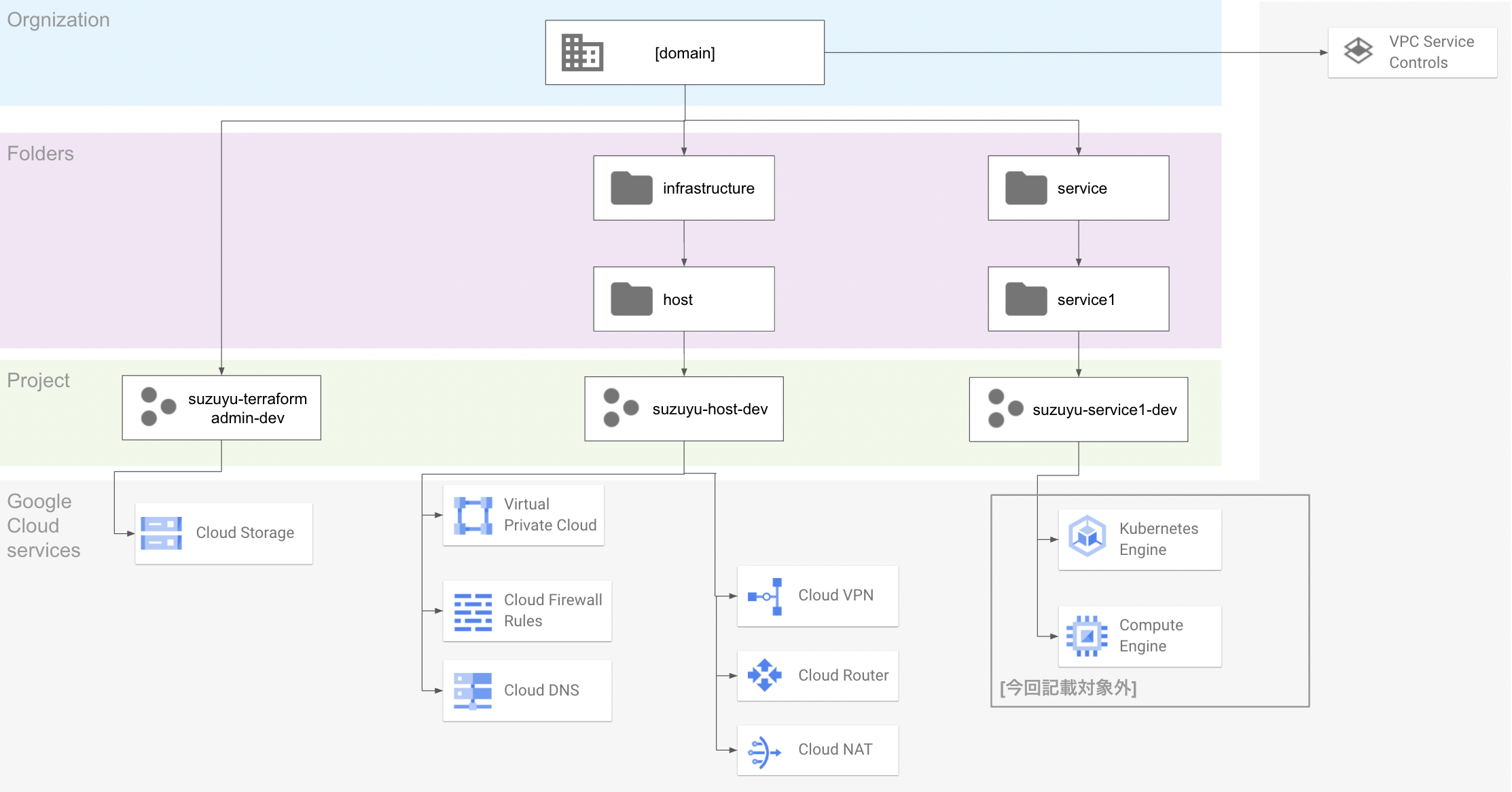The image size is (1512, 792).
Task: Click the suzuyu-service1-dev project box
Action: (x=1078, y=410)
